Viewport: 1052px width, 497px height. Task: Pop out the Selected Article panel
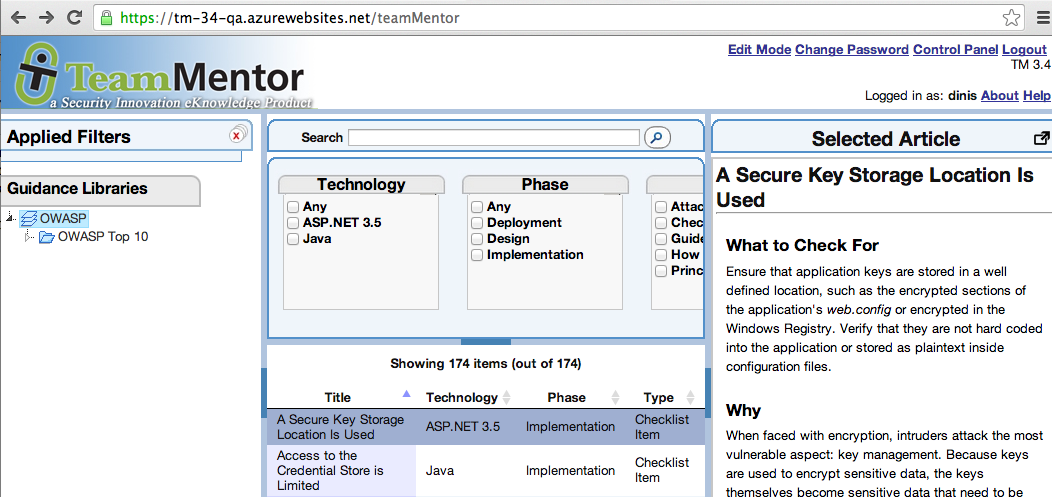tap(1041, 139)
